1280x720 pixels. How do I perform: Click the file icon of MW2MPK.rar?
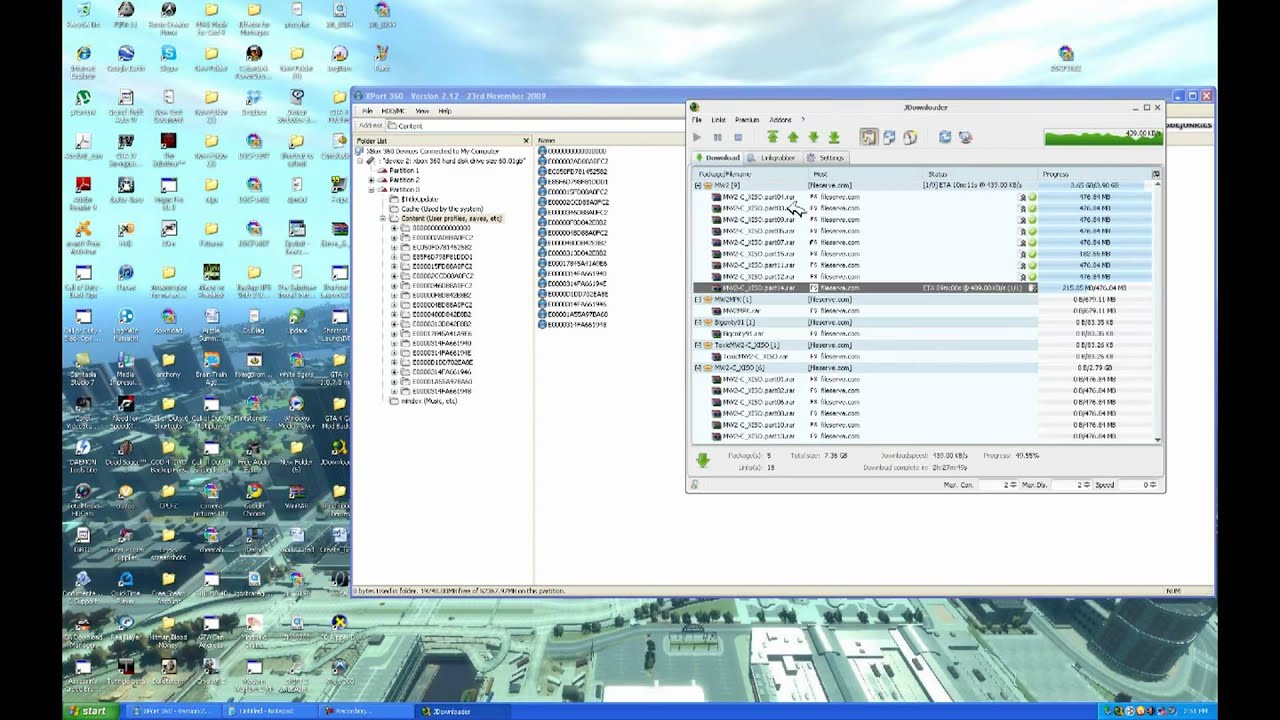(716, 311)
